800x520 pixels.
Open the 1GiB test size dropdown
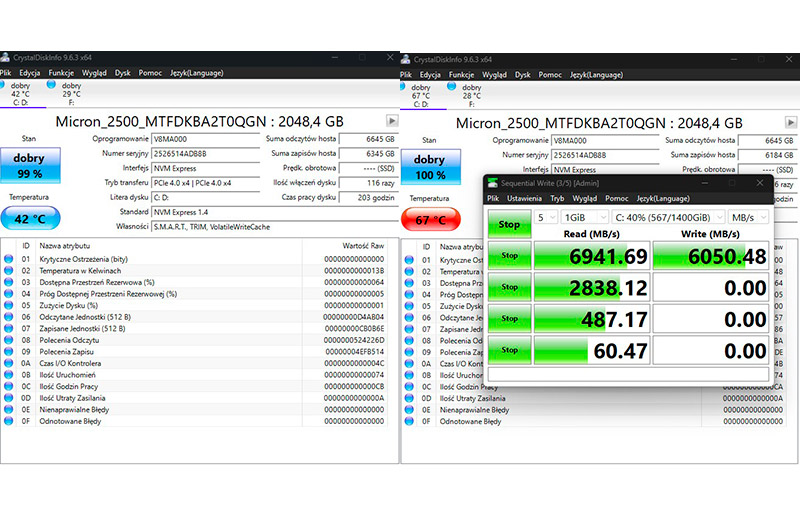point(584,217)
